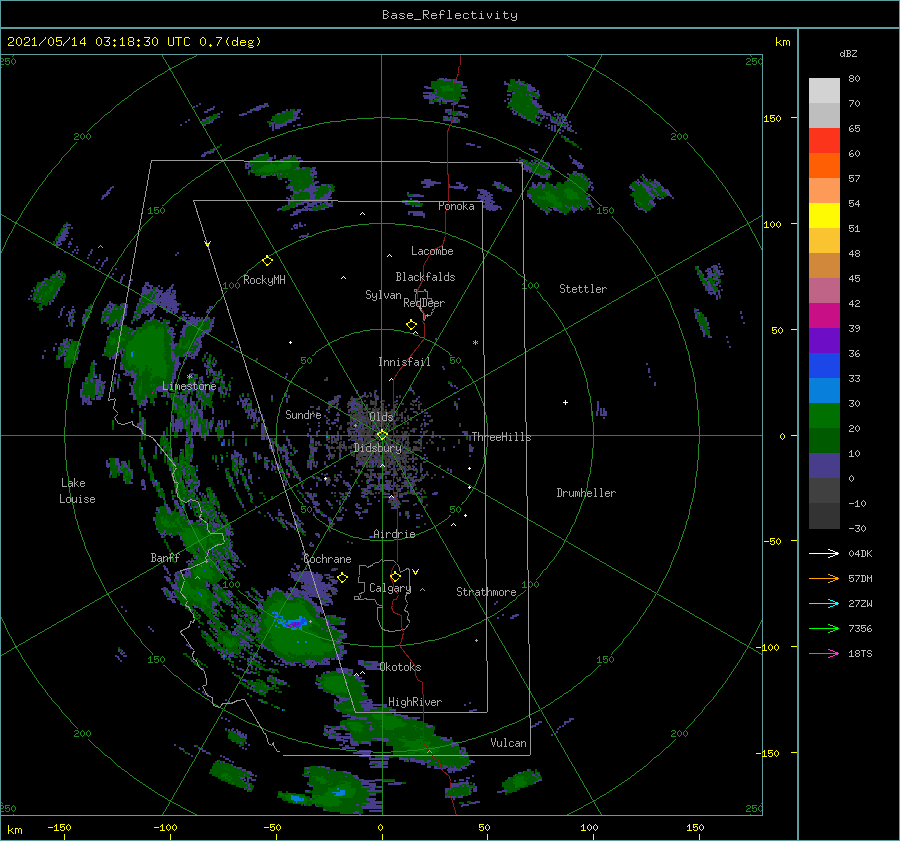Click the green 7356 arrow in legend
The image size is (900, 841).
824,629
